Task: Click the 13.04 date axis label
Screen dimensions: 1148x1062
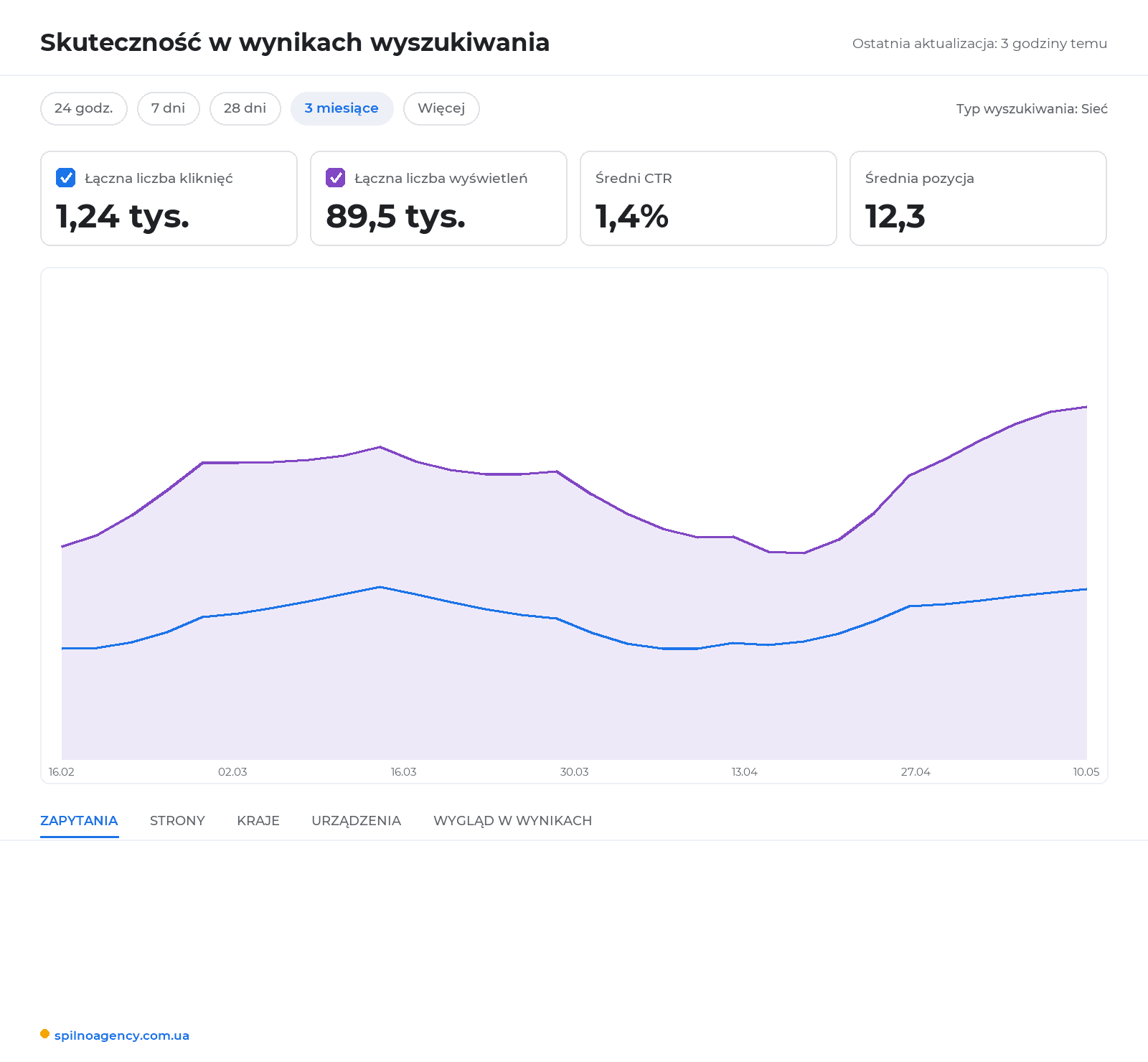Action: 745,772
